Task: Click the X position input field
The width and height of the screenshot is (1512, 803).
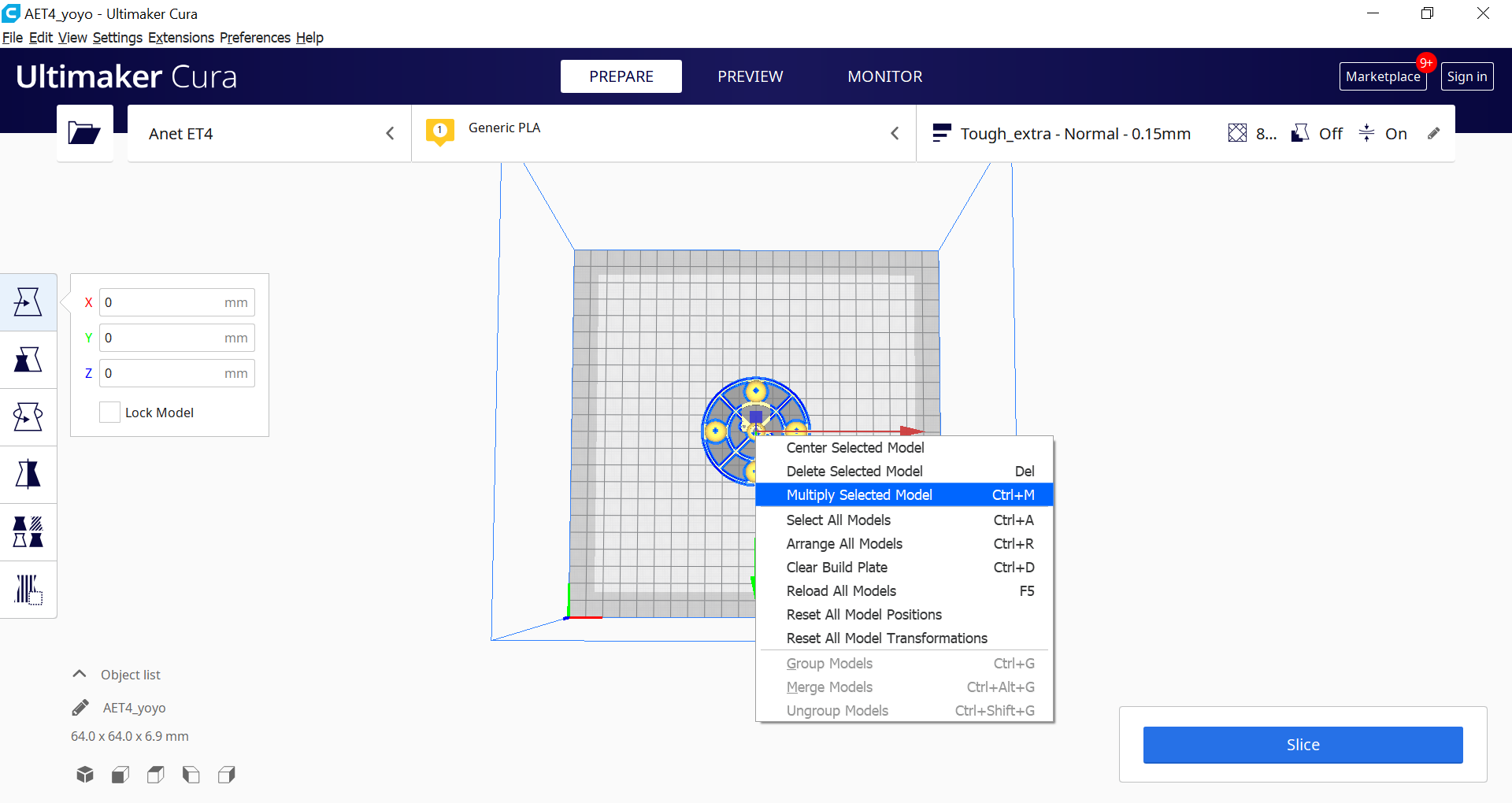Action: (176, 302)
